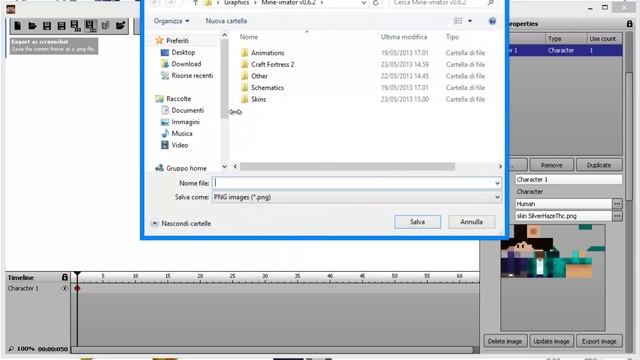Click the Save As floppy icon

click(x=61, y=26)
